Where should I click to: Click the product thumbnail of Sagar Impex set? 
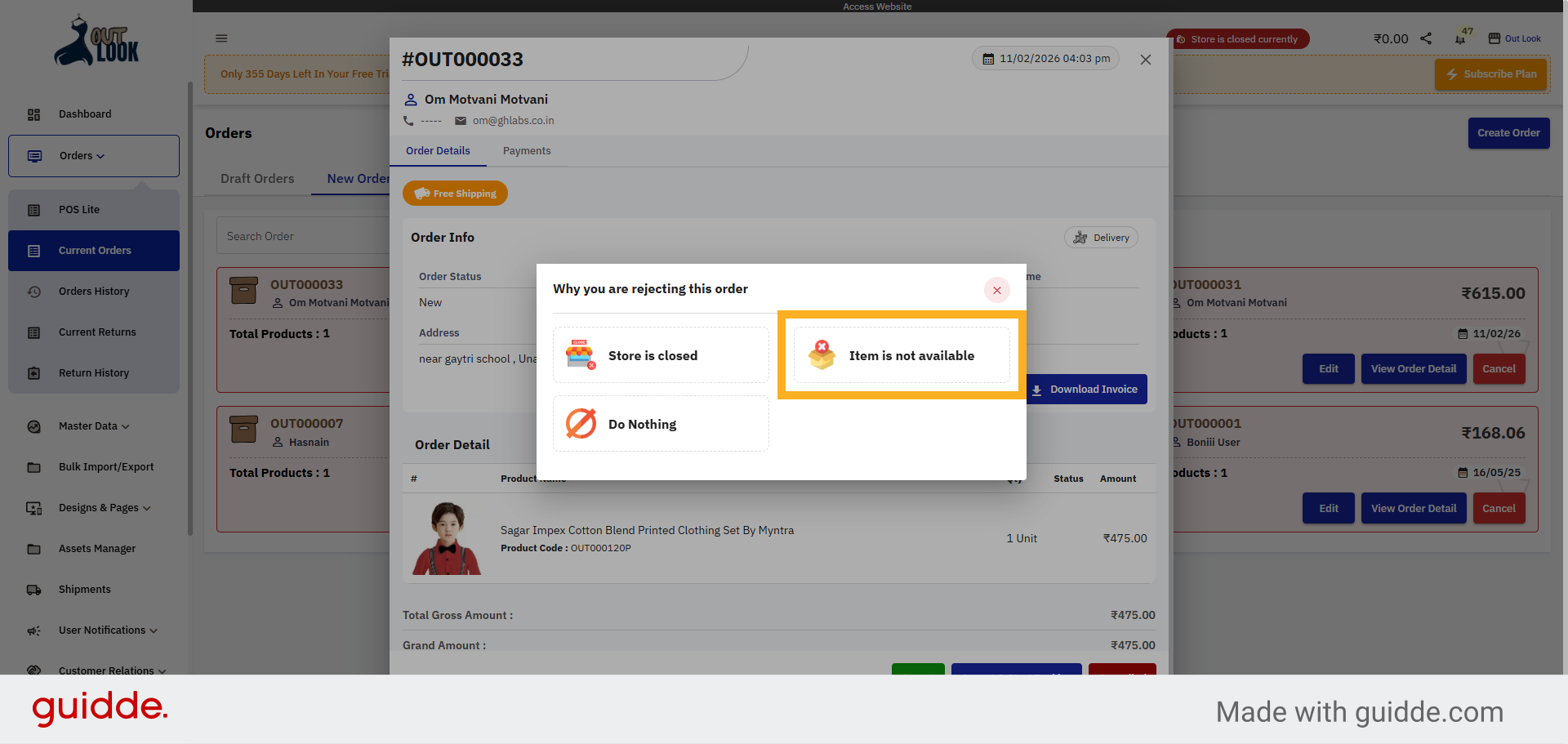tap(447, 538)
